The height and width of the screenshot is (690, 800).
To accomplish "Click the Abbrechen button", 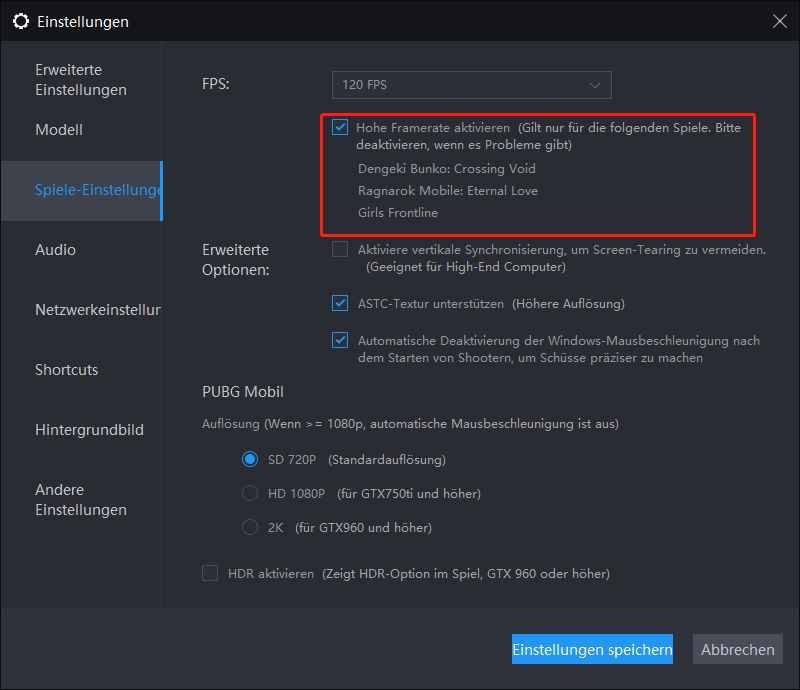I will [738, 649].
